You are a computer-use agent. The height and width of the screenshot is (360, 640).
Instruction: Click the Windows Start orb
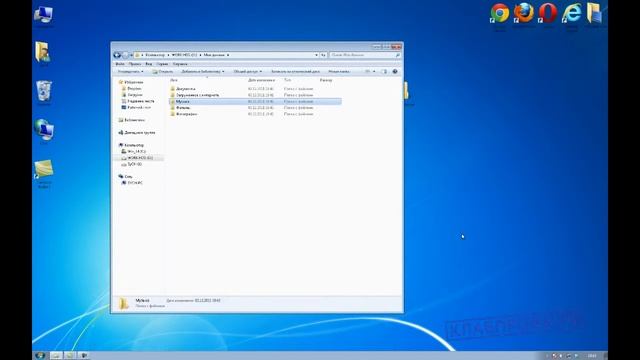tap(40, 356)
